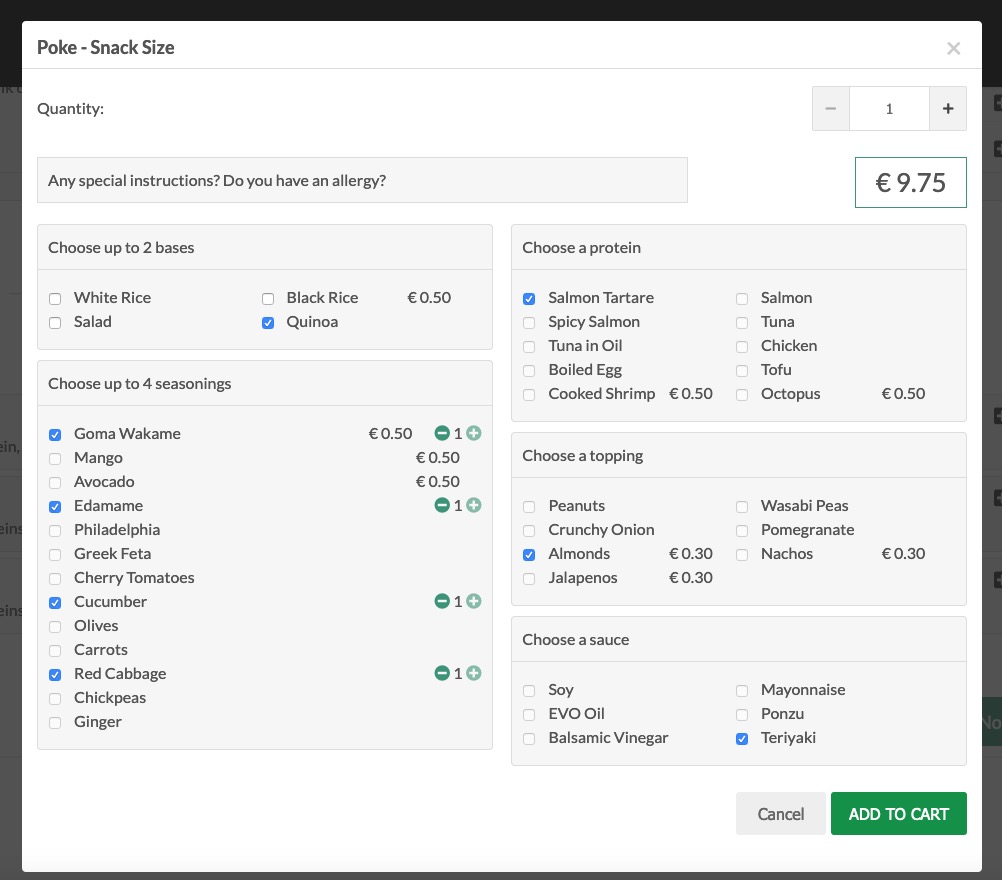Click the Cancel button
This screenshot has width=1002, height=880.
(x=780, y=814)
